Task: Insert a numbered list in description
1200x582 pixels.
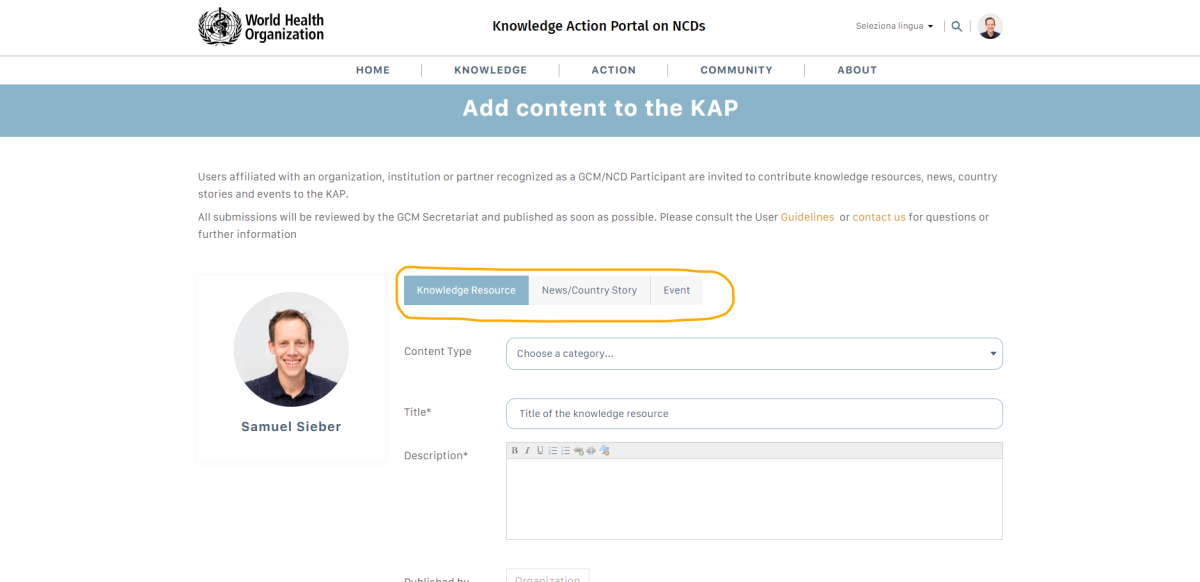Action: (x=553, y=451)
